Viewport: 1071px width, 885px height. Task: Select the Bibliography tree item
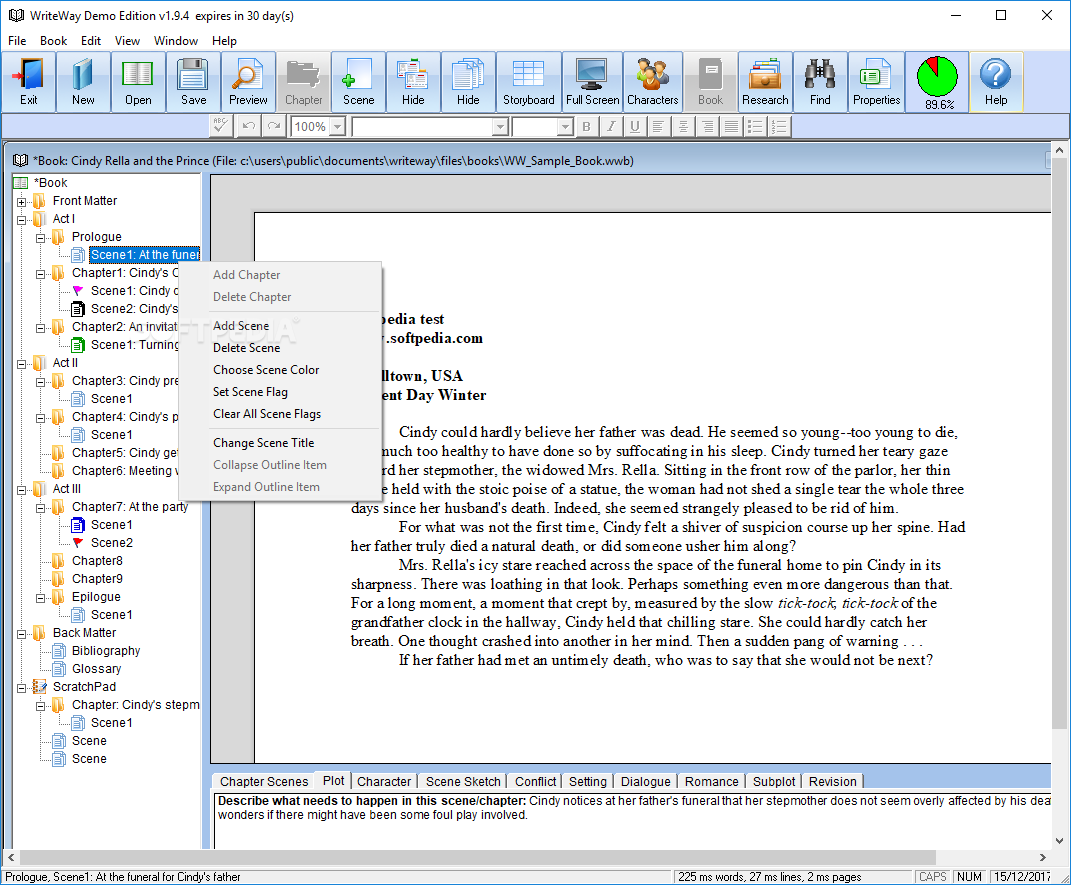click(x=106, y=651)
